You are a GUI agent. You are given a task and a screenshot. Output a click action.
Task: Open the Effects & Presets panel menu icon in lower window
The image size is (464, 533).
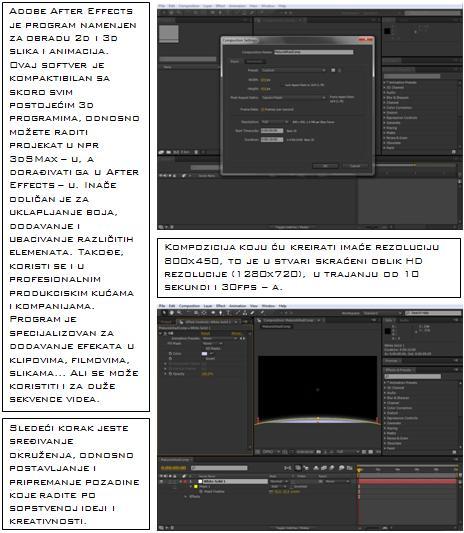click(x=456, y=370)
